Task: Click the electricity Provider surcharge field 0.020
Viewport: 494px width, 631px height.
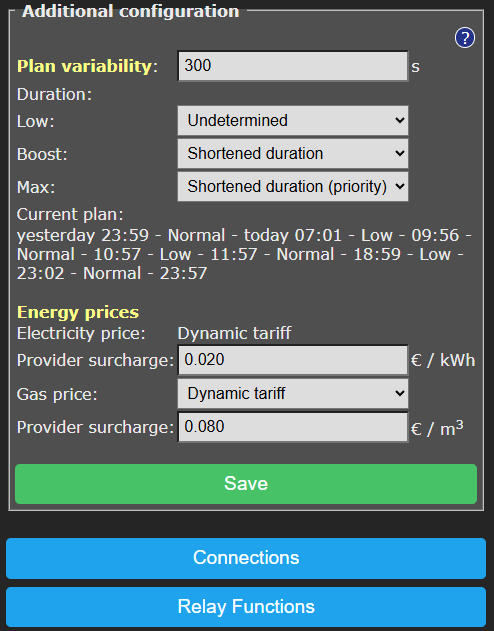Action: (x=293, y=360)
